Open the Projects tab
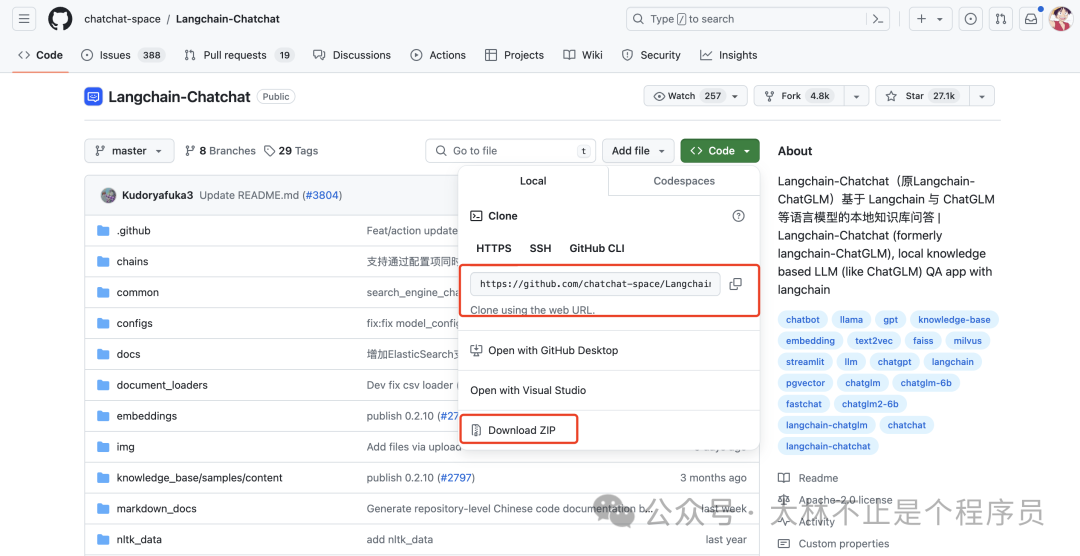 click(515, 55)
